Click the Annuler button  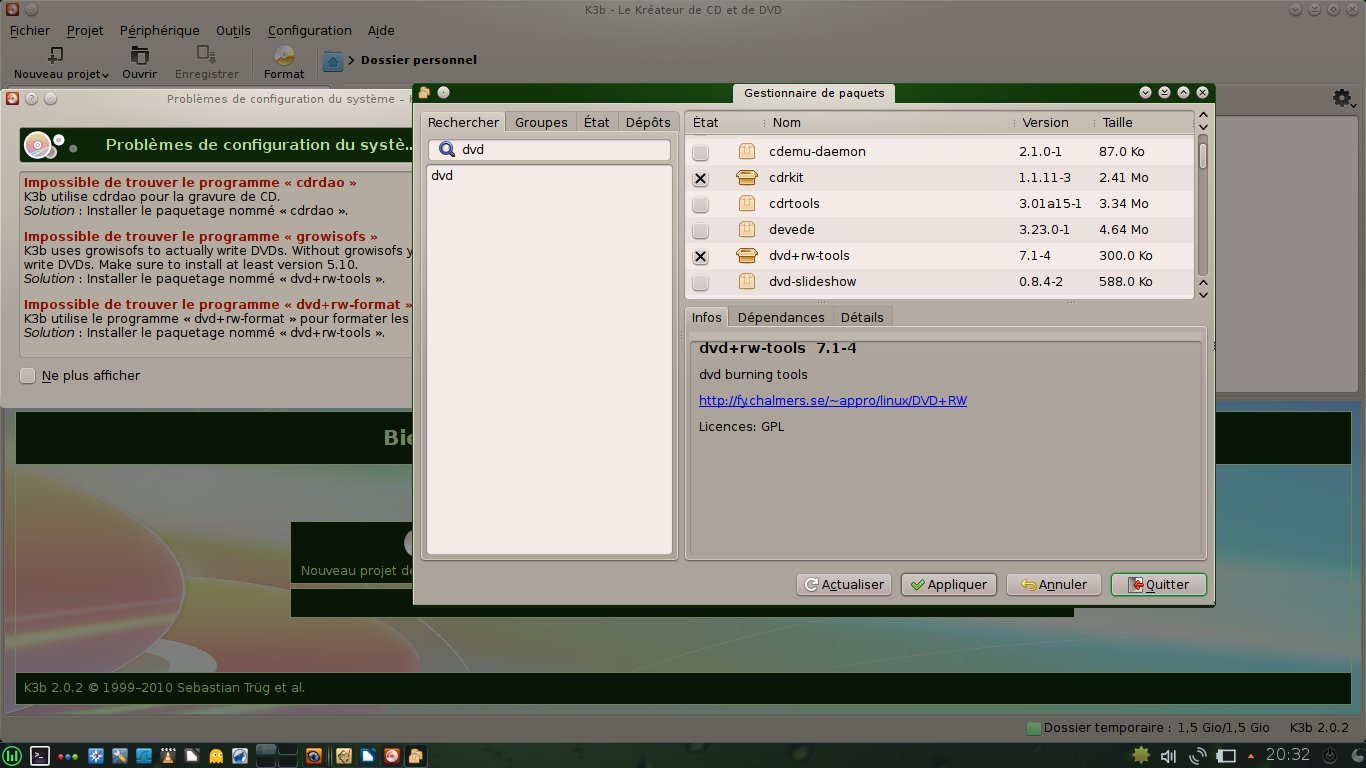(x=1054, y=584)
